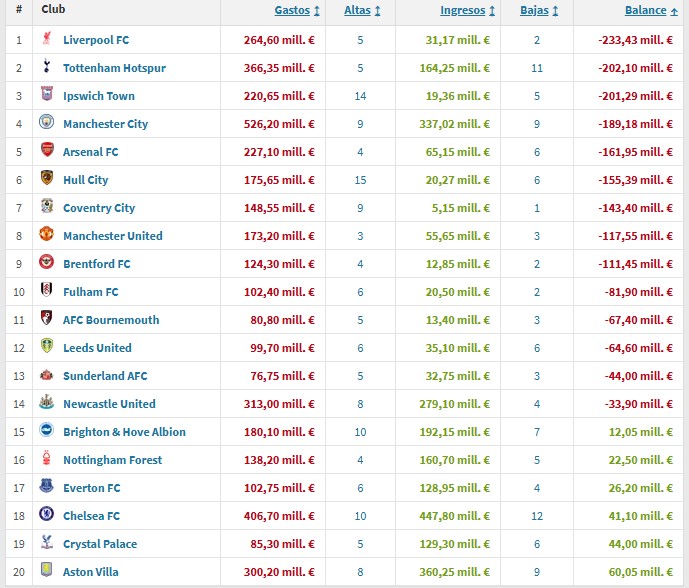Click Newcastle's 279,10 mill. € income

coord(454,404)
